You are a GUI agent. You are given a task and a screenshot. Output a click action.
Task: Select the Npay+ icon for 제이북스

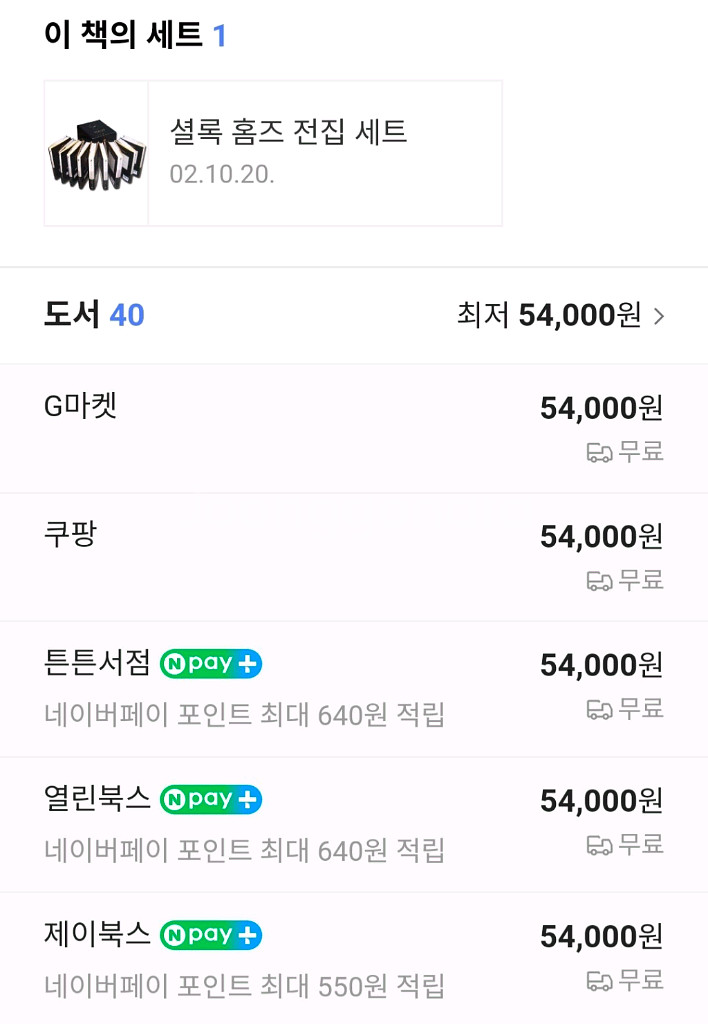pyautogui.click(x=210, y=935)
